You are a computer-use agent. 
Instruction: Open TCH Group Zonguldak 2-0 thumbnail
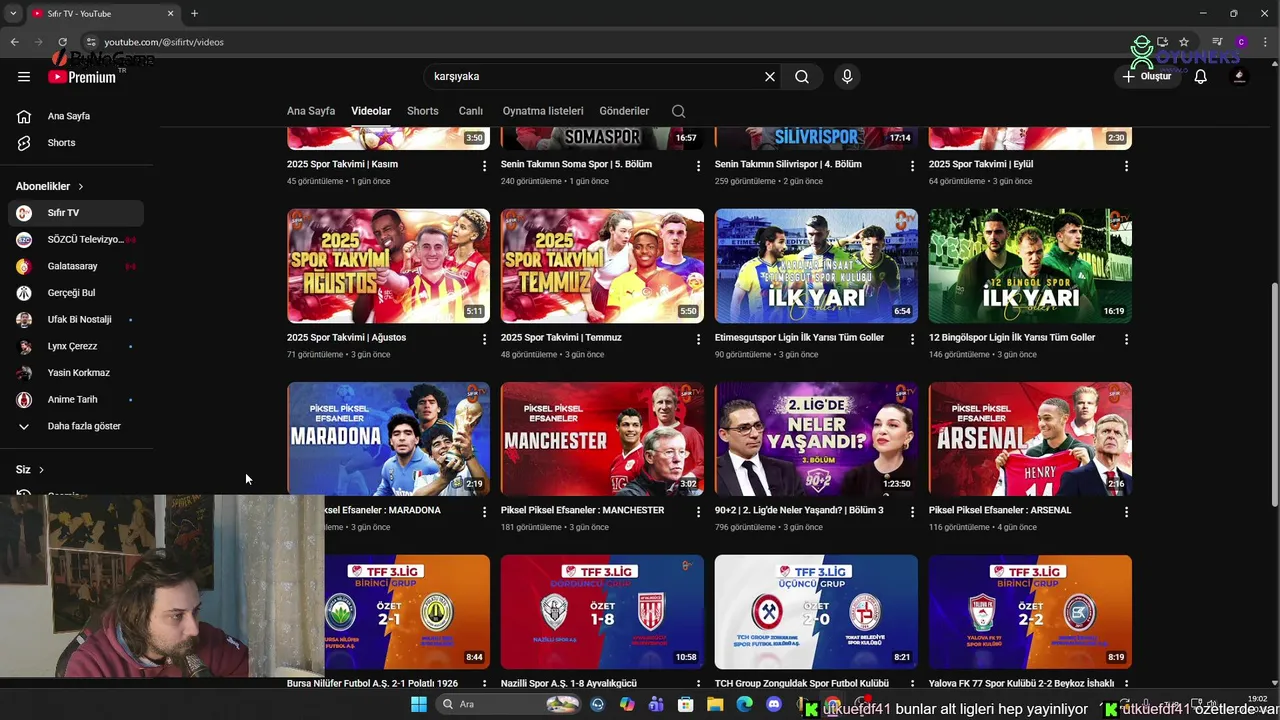tap(816, 612)
